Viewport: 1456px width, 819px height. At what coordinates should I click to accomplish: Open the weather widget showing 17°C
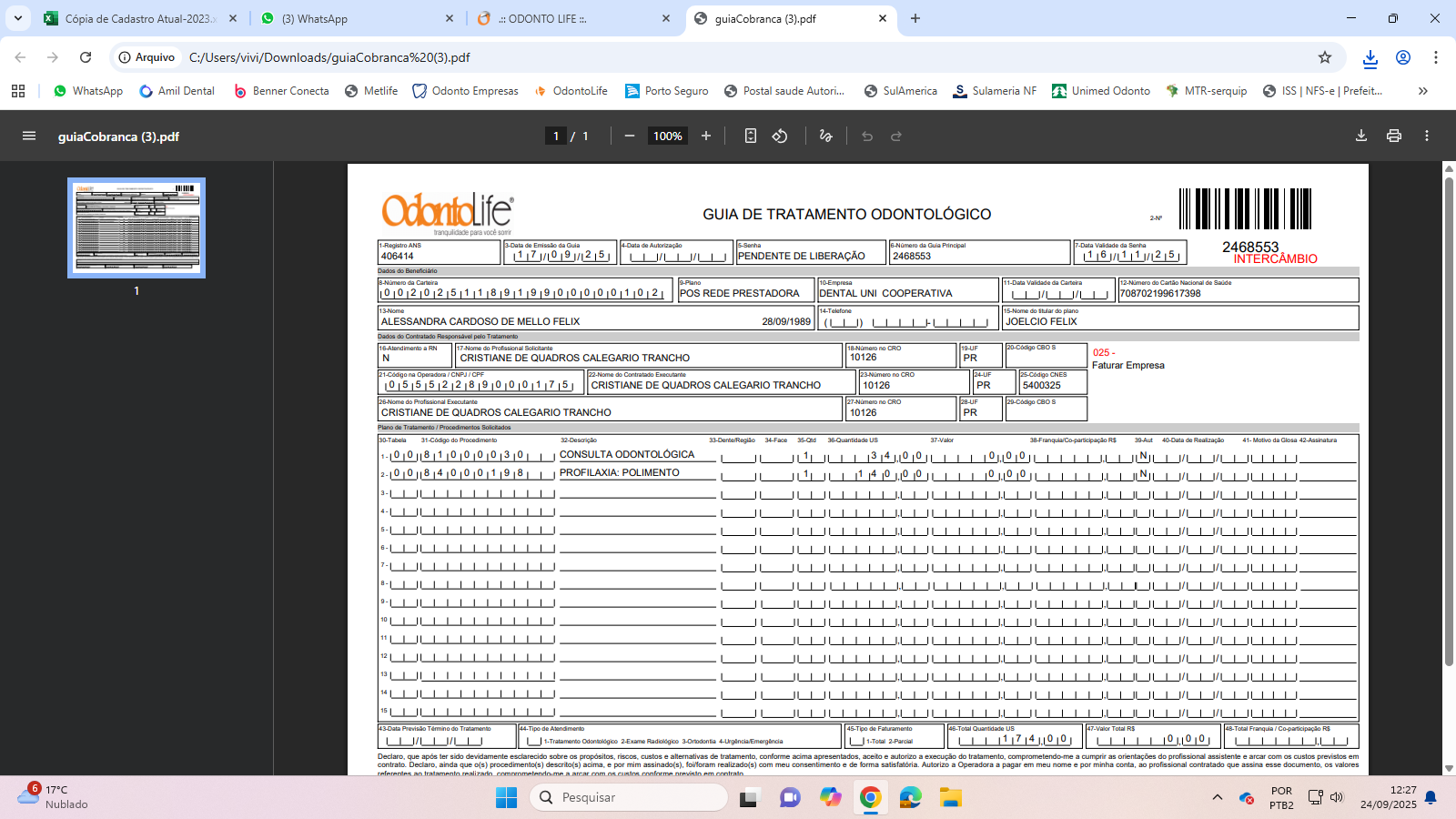[x=53, y=797]
